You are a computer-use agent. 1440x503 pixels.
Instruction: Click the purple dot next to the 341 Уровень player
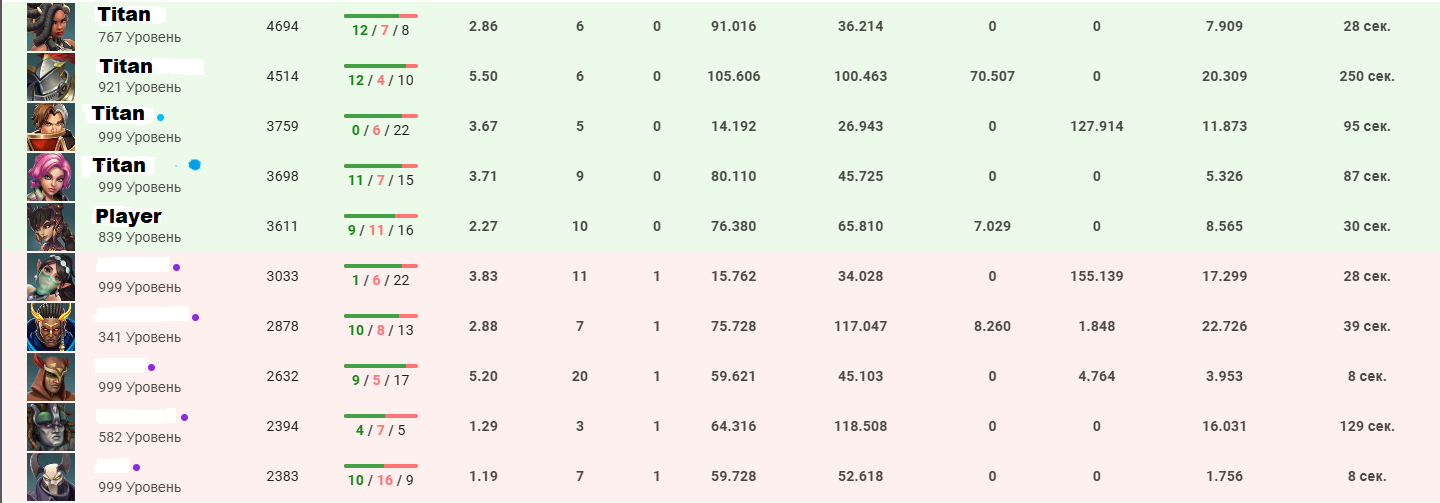click(195, 317)
